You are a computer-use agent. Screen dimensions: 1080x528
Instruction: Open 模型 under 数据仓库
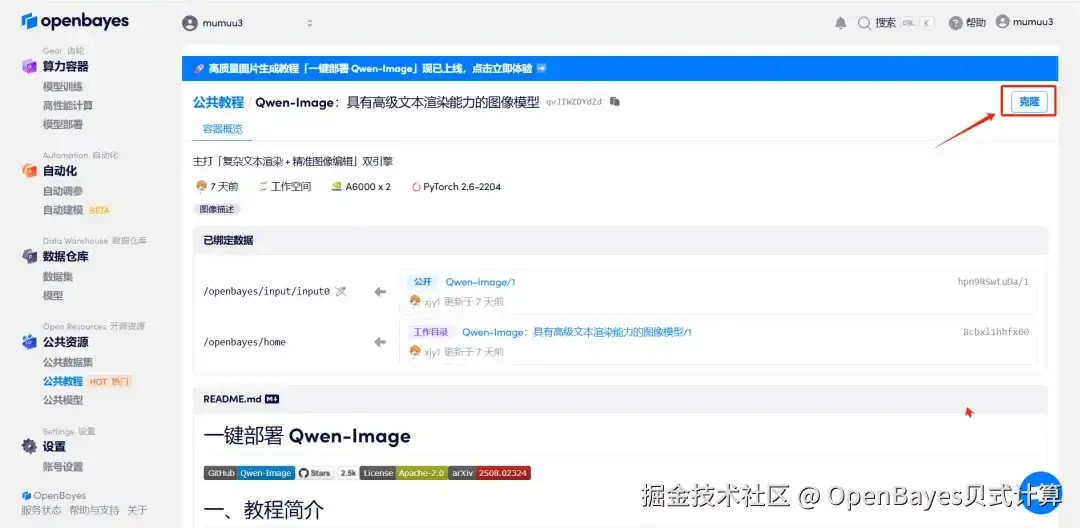[53, 295]
